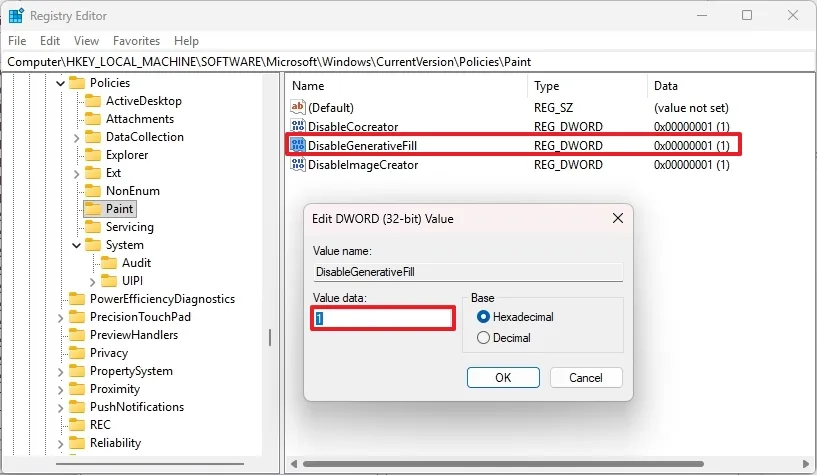Click the Servicing folder icon
The image size is (817, 475).
pyautogui.click(x=93, y=227)
